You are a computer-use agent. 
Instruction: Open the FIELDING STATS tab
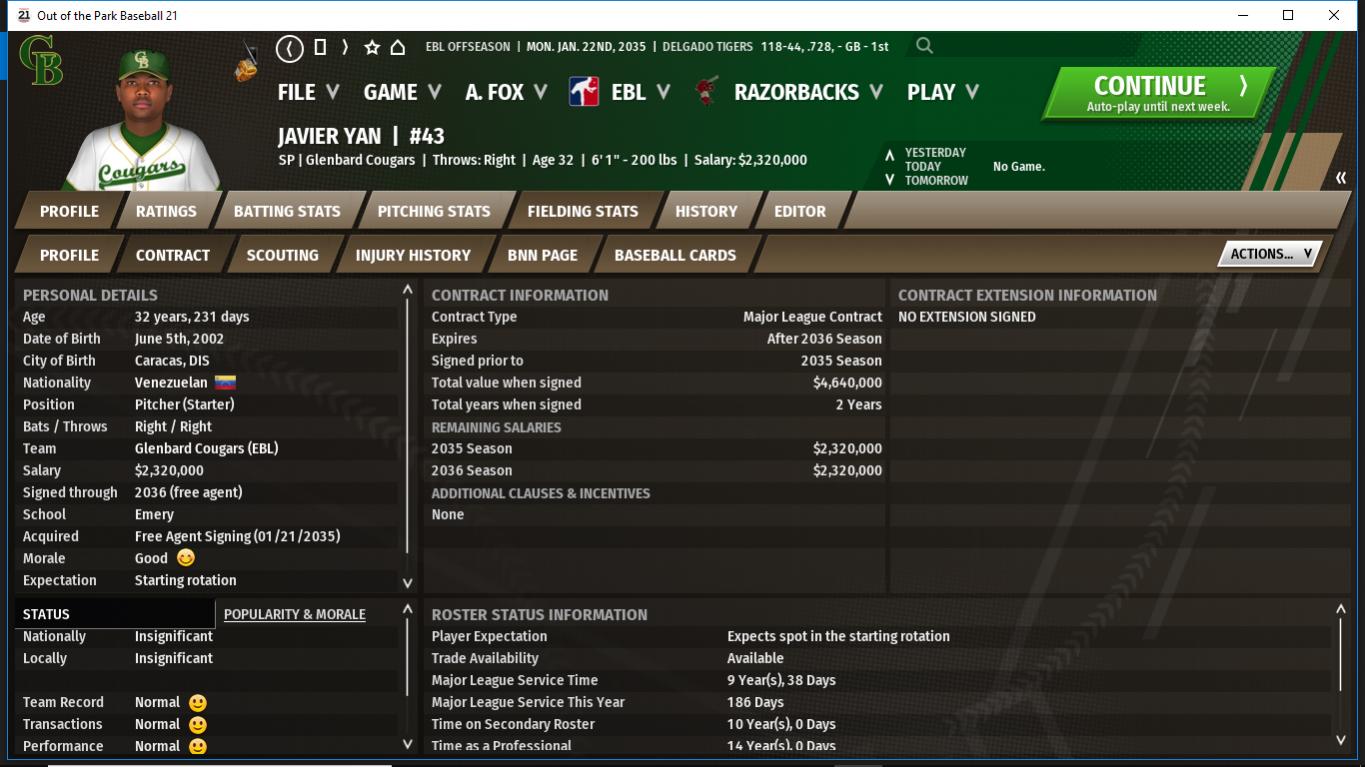(583, 211)
